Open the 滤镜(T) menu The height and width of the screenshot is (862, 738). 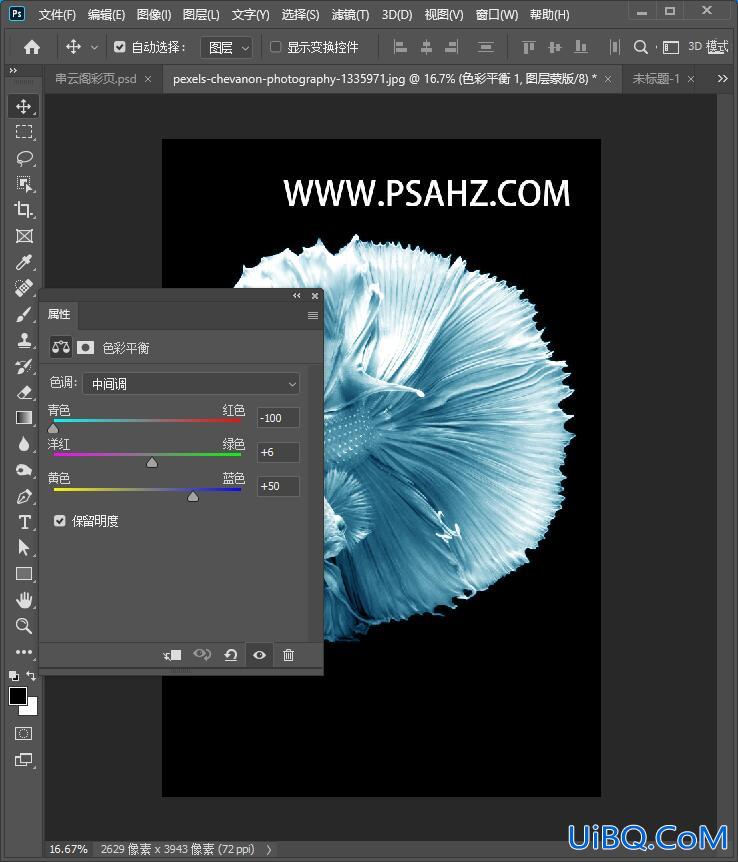(350, 15)
